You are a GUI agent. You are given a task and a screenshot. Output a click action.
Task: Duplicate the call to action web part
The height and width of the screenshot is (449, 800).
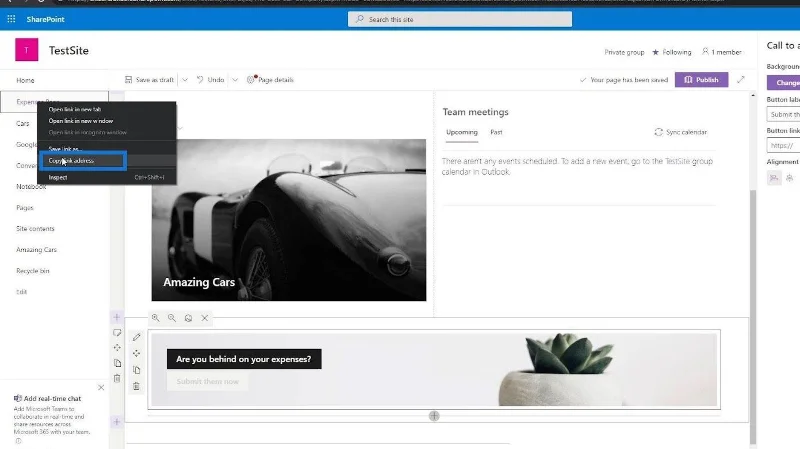tap(136, 370)
